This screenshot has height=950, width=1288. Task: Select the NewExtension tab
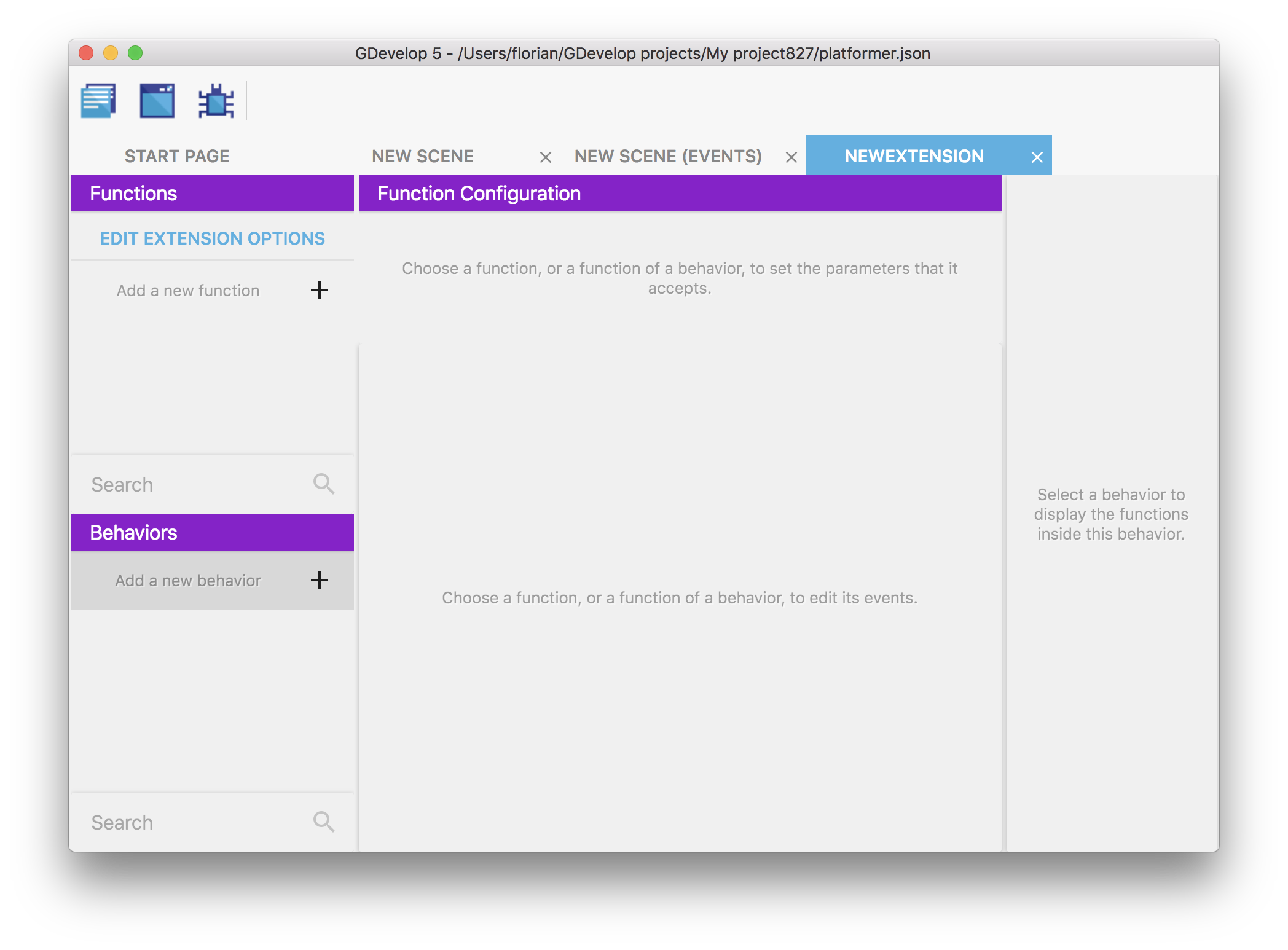pyautogui.click(x=914, y=156)
